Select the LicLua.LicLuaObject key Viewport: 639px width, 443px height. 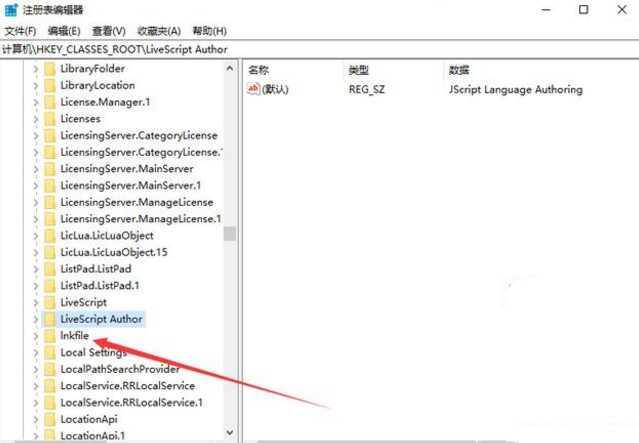106,236
